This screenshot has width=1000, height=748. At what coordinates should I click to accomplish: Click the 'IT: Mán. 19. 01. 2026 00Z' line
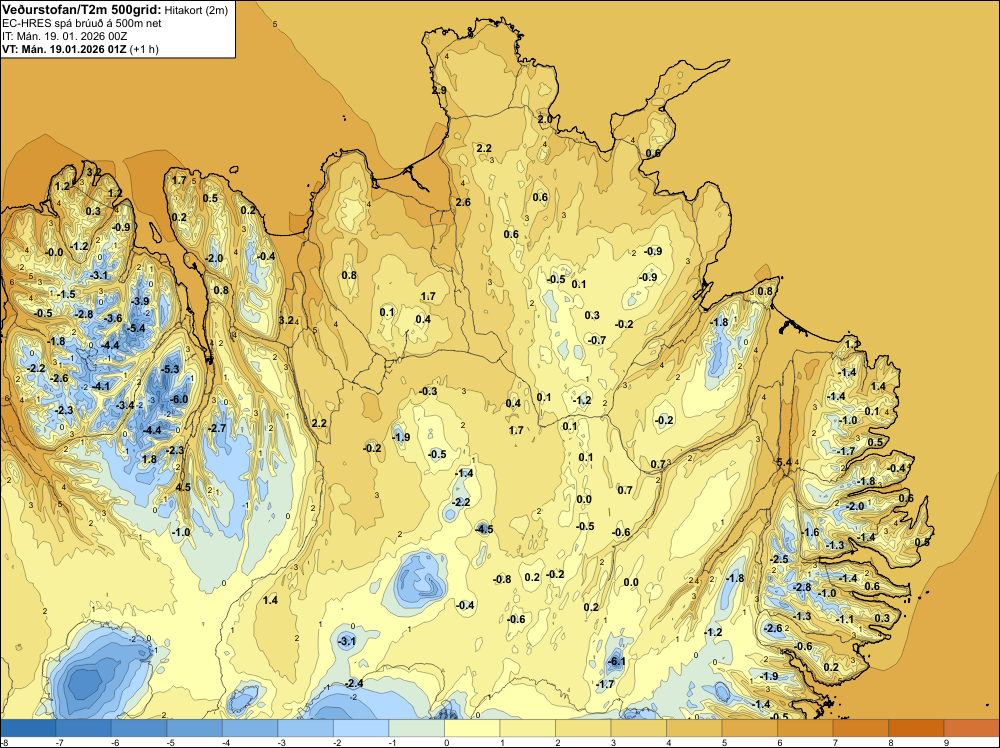(64, 36)
